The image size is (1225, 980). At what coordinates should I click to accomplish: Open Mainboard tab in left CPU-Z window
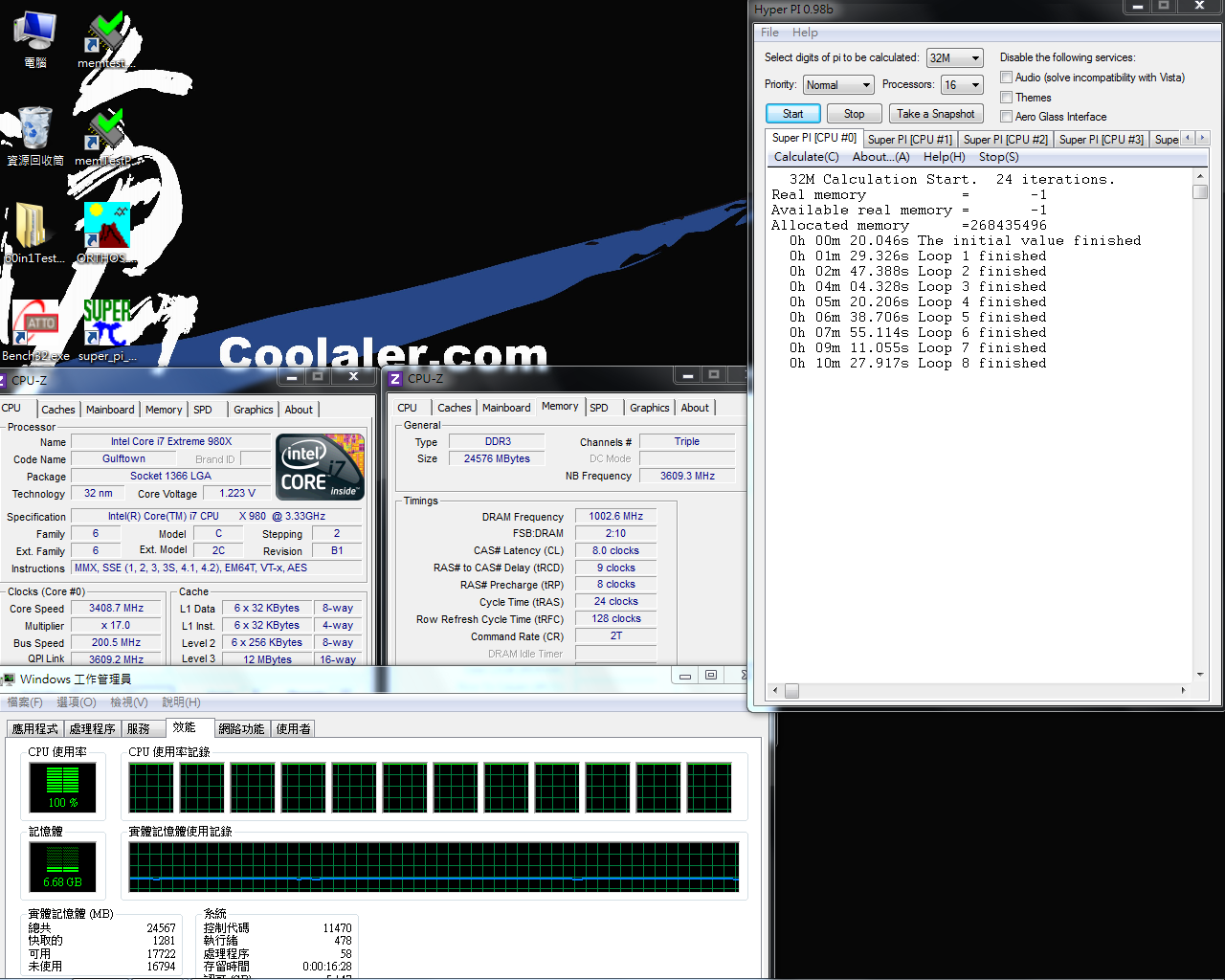(x=110, y=410)
